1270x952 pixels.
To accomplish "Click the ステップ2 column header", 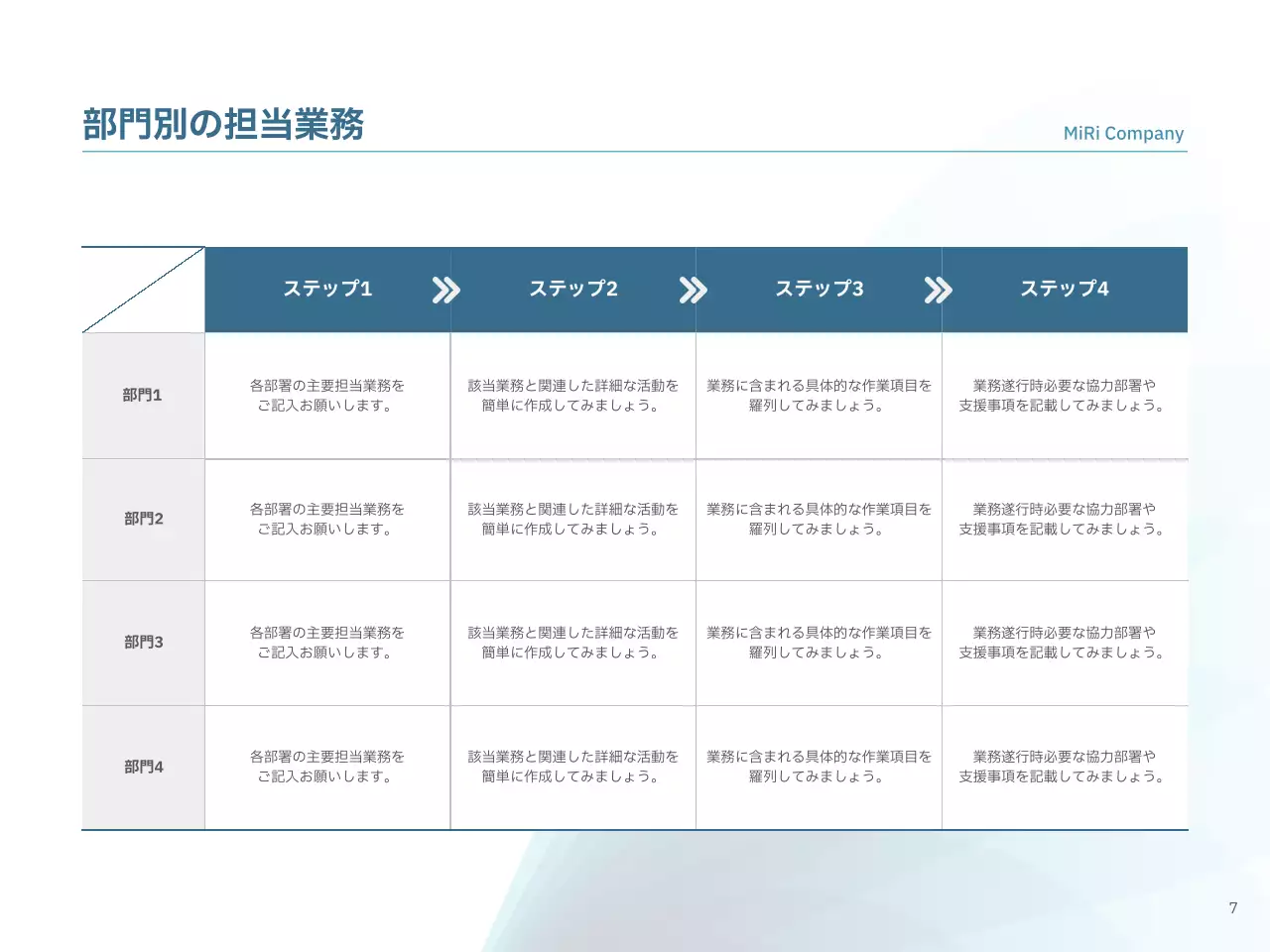I will 573,289.
